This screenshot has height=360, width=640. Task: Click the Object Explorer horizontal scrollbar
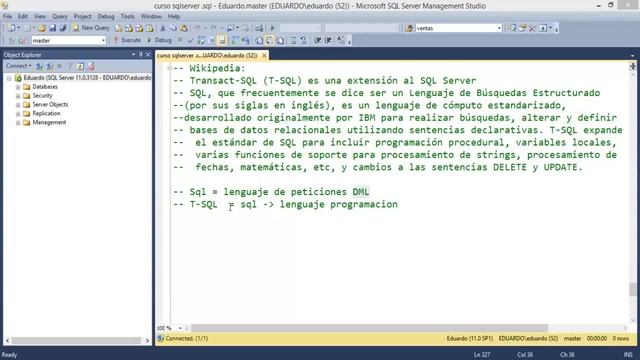coord(76,340)
